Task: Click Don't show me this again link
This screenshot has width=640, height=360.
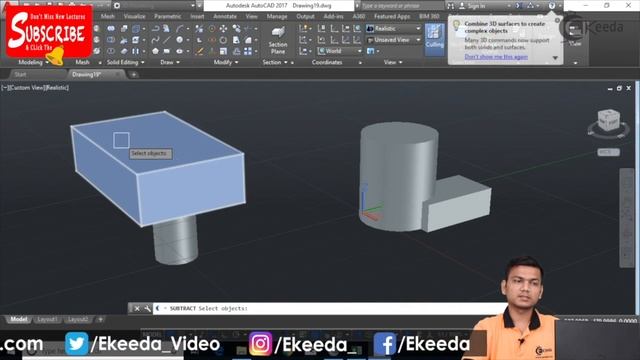Action: [496, 57]
